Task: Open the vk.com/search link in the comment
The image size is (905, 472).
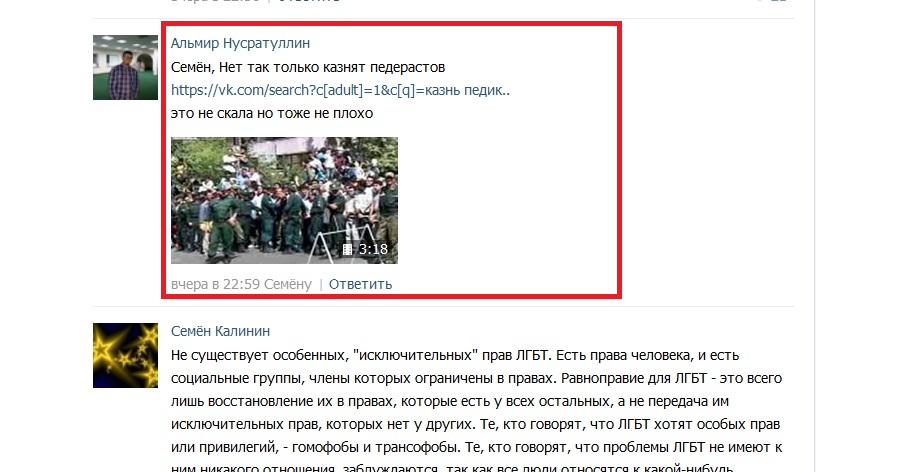Action: [x=340, y=90]
